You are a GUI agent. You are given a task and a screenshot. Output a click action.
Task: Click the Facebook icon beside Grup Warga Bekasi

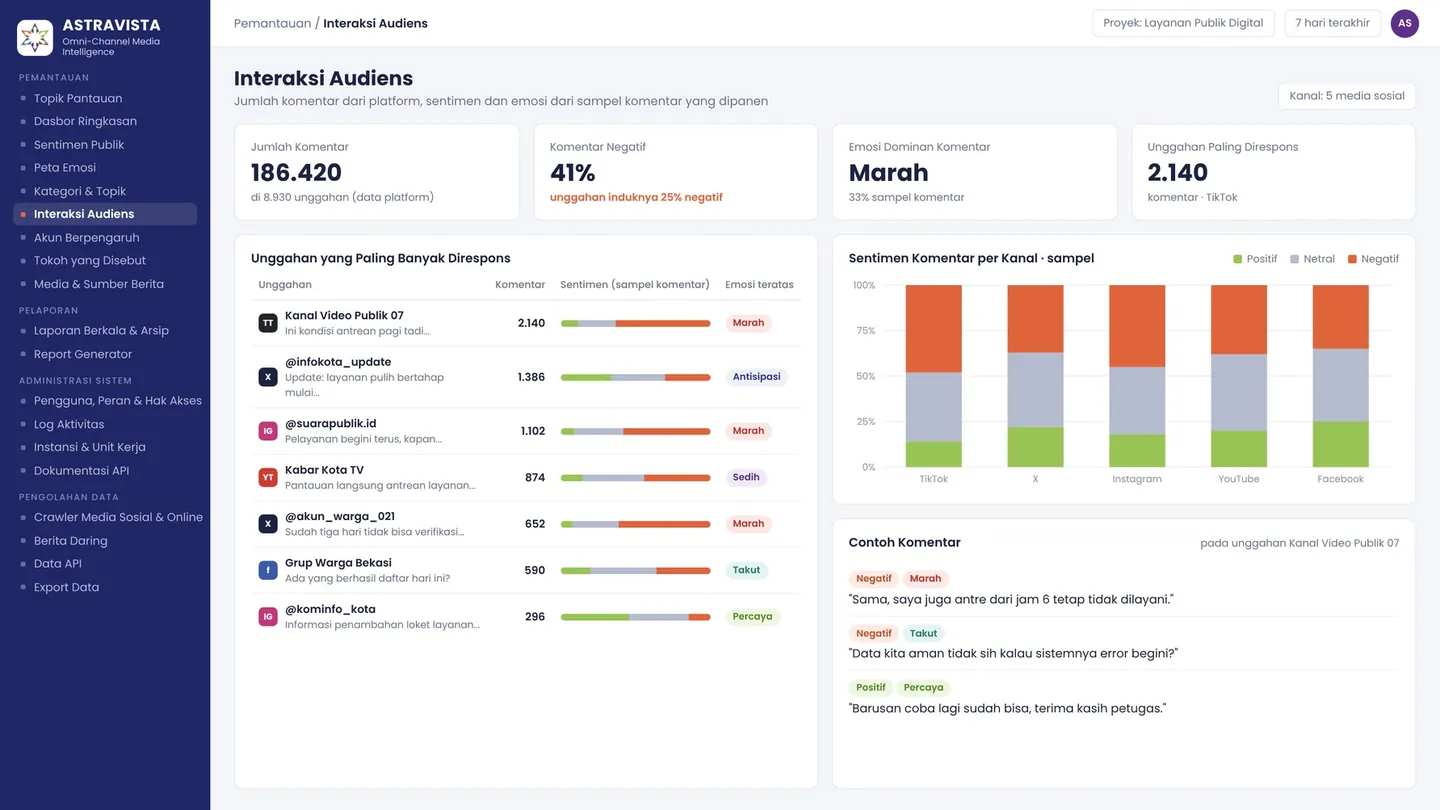(x=268, y=570)
